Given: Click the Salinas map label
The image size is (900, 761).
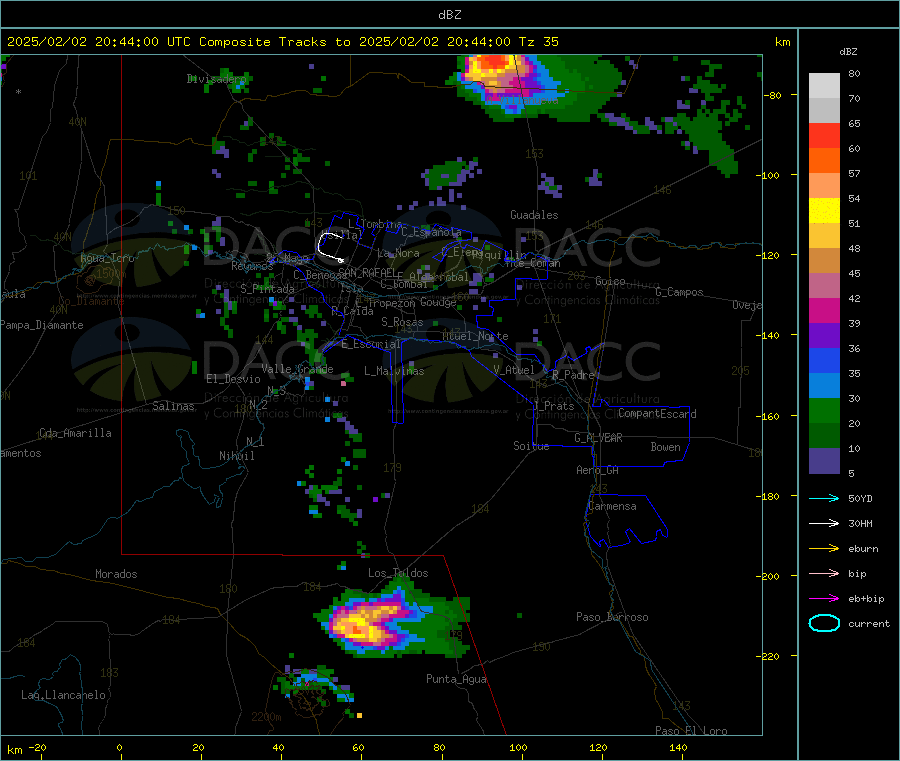Looking at the screenshot, I should (173, 406).
